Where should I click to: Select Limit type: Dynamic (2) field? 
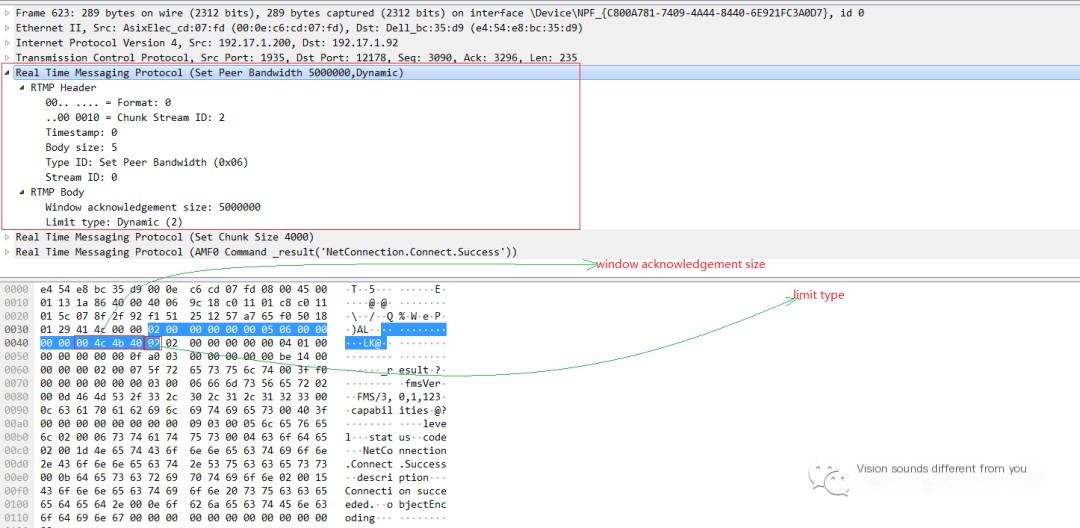pyautogui.click(x=114, y=222)
